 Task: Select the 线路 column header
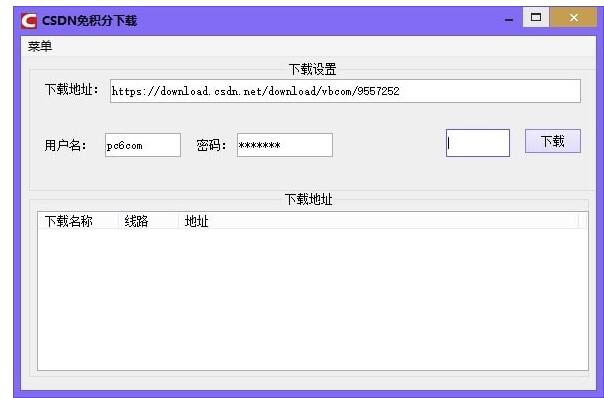[148, 221]
